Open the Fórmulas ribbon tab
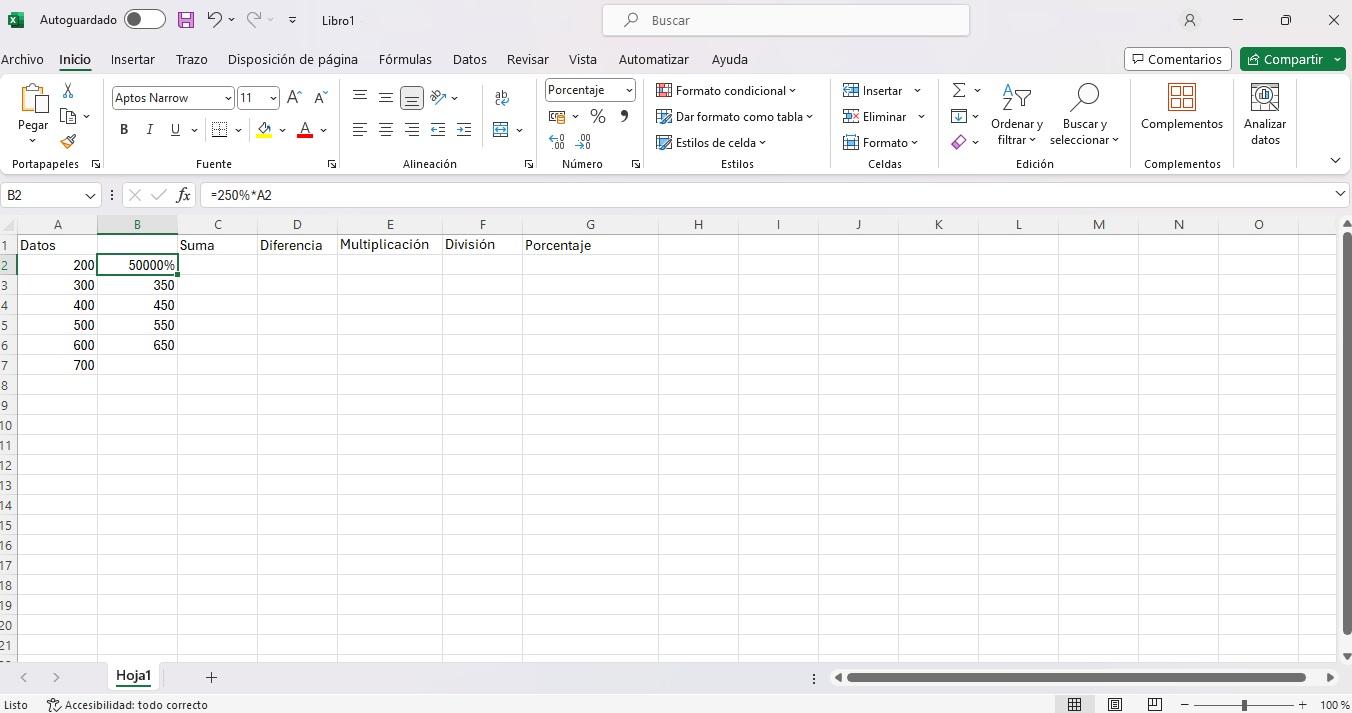Image resolution: width=1352 pixels, height=713 pixels. (x=405, y=59)
